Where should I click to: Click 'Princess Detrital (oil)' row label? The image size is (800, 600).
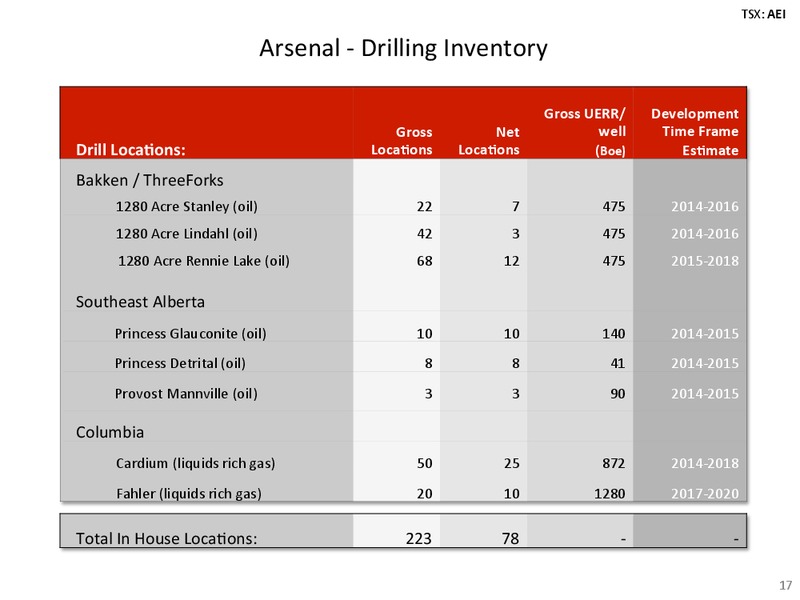(180, 363)
